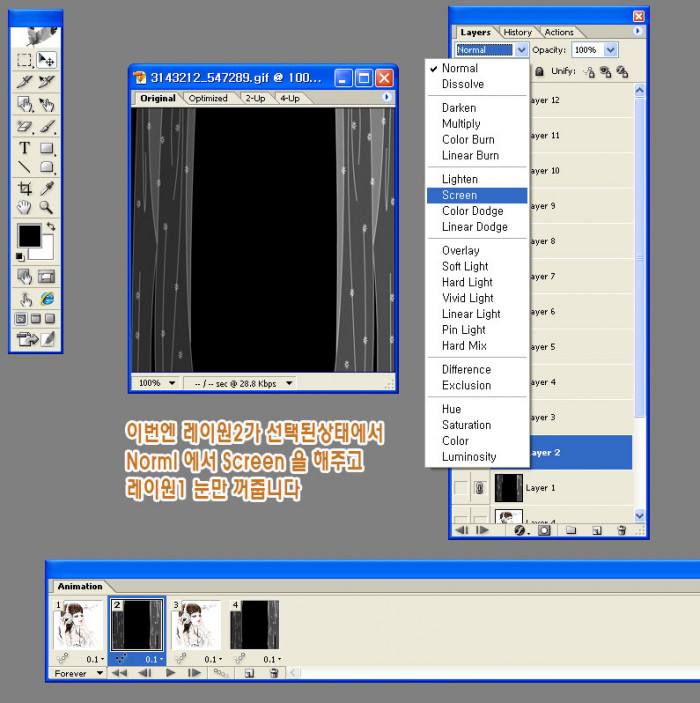700x703 pixels.
Task: Delete layer using Layers panel trash icon
Action: tap(621, 531)
